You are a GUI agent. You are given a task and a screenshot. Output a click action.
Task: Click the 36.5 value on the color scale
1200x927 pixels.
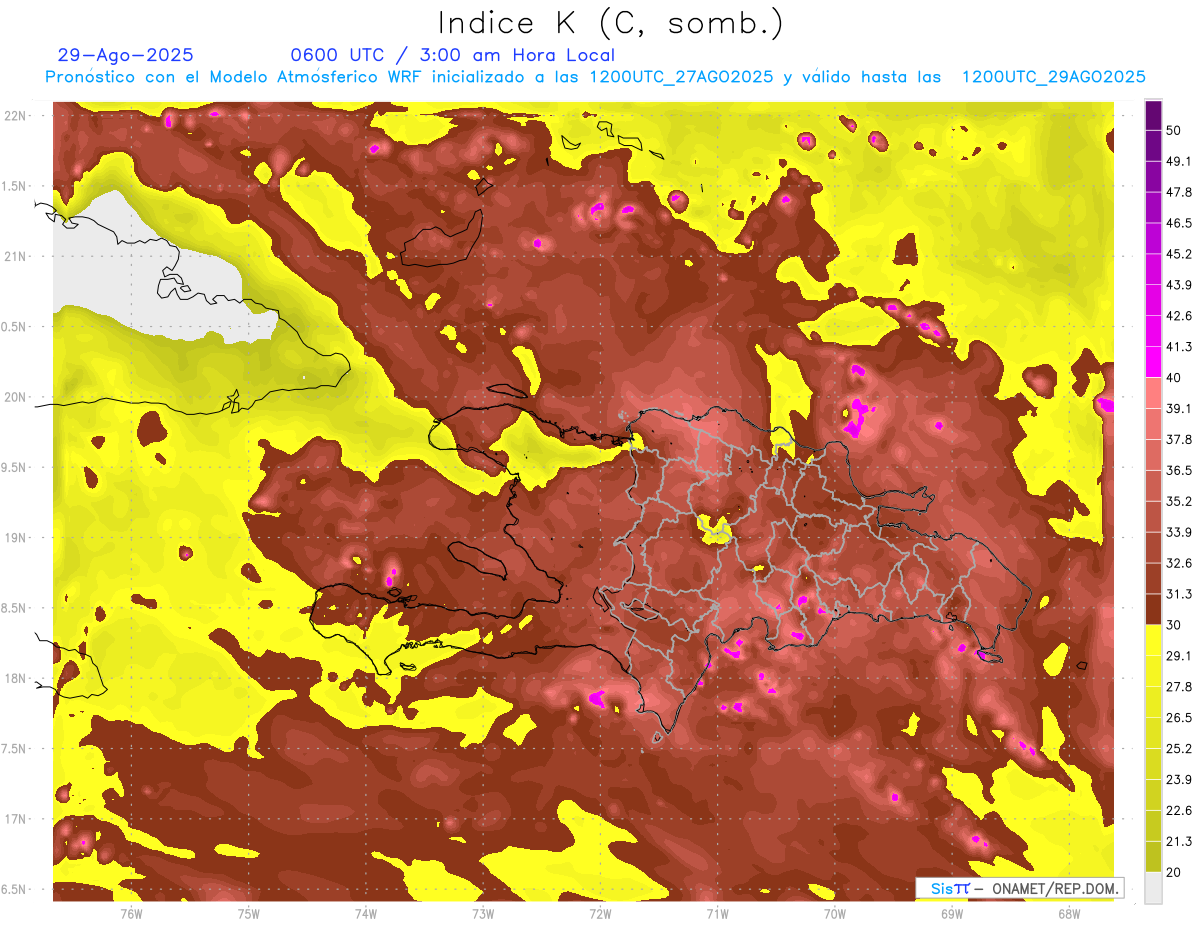click(x=1179, y=470)
